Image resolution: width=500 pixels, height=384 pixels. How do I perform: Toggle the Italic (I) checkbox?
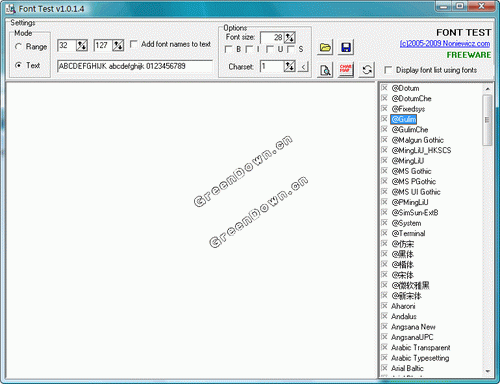point(249,49)
